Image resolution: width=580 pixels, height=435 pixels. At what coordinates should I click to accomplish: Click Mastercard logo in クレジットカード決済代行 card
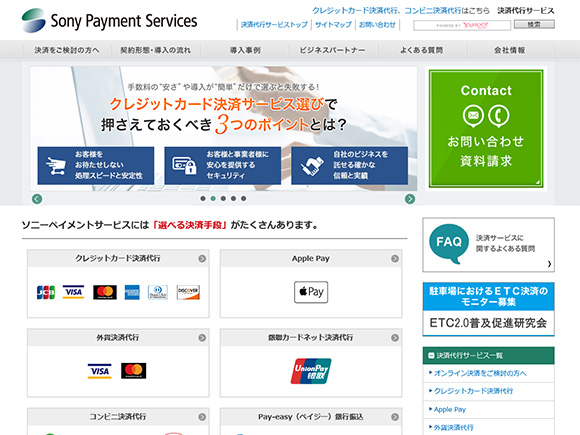[x=105, y=292]
